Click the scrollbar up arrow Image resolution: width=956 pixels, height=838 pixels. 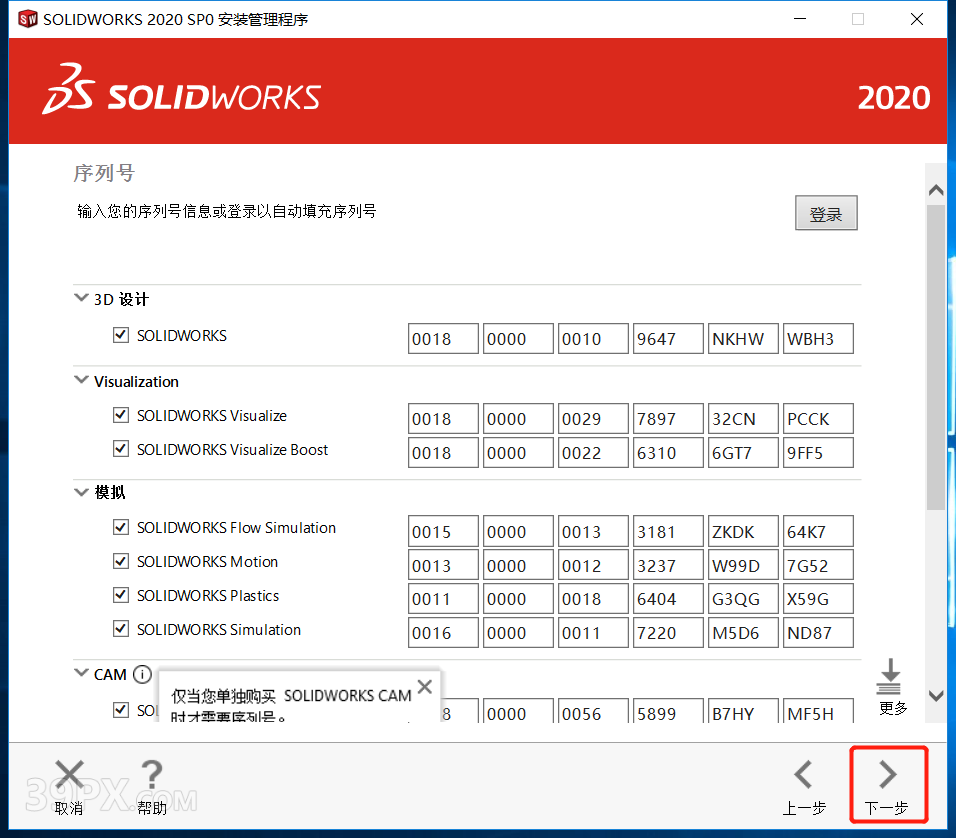click(x=935, y=190)
